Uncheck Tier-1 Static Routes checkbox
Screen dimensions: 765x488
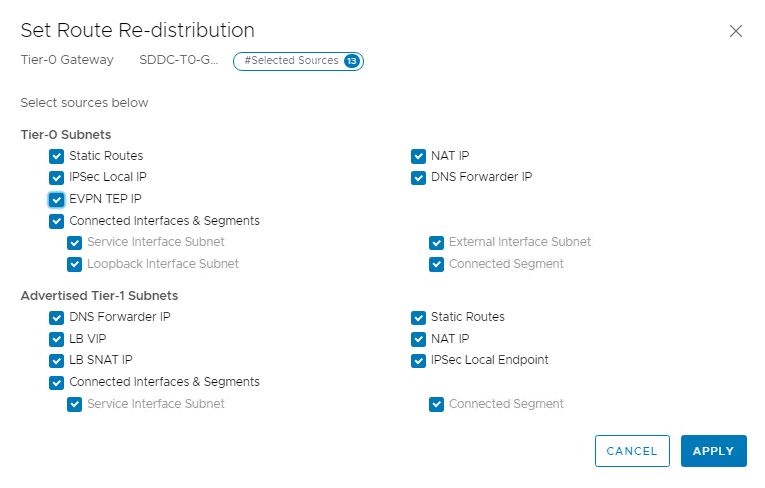(x=419, y=317)
